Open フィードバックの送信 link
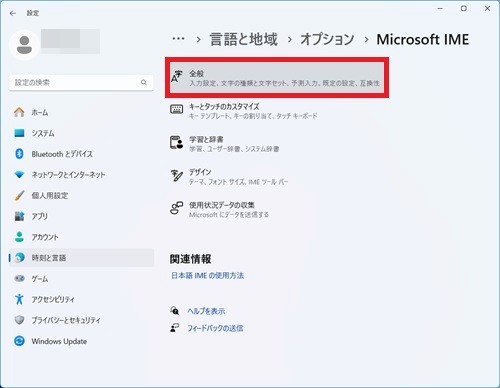The height and width of the screenshot is (388, 500). (215, 328)
